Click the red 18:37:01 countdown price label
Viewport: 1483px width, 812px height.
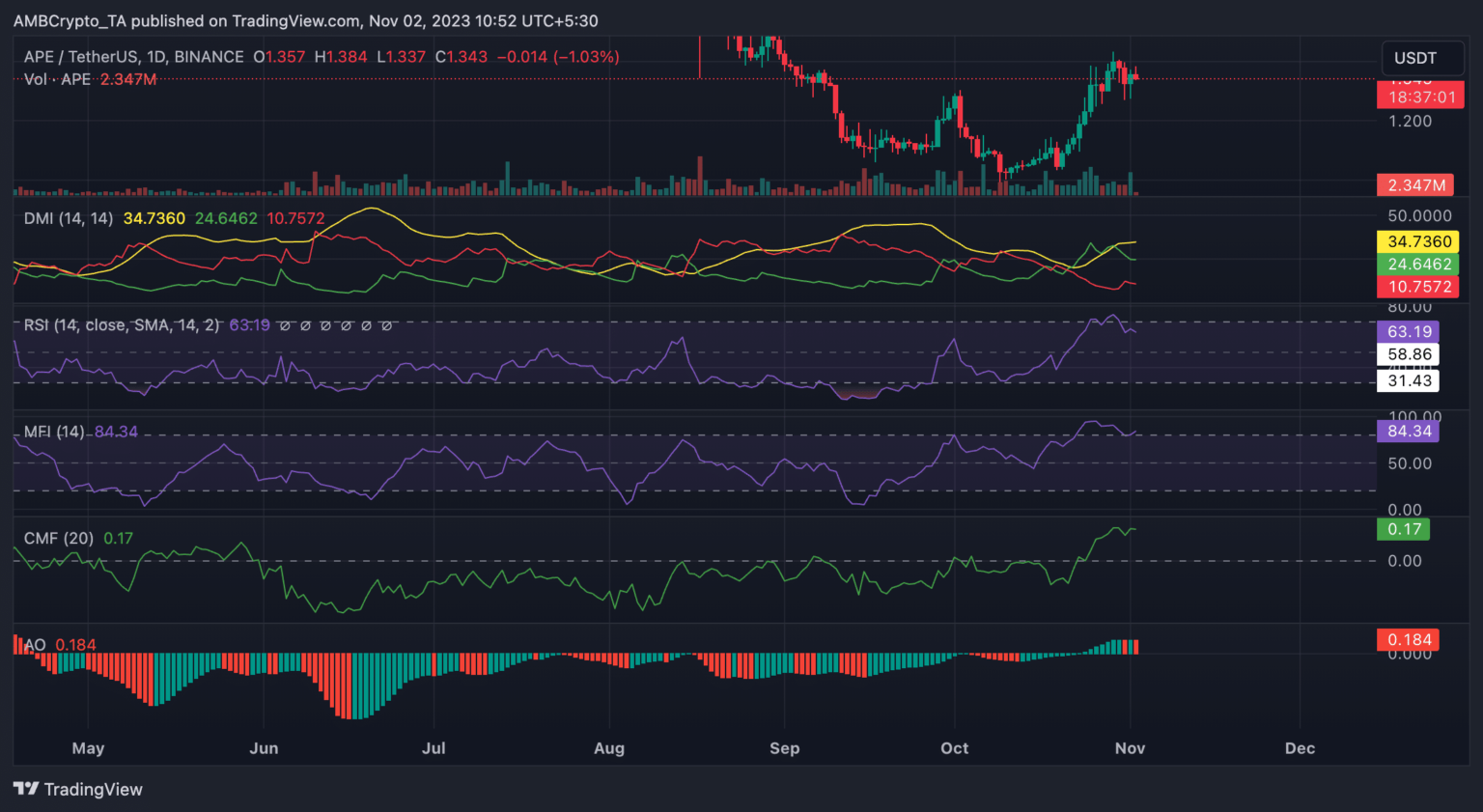[1420, 97]
